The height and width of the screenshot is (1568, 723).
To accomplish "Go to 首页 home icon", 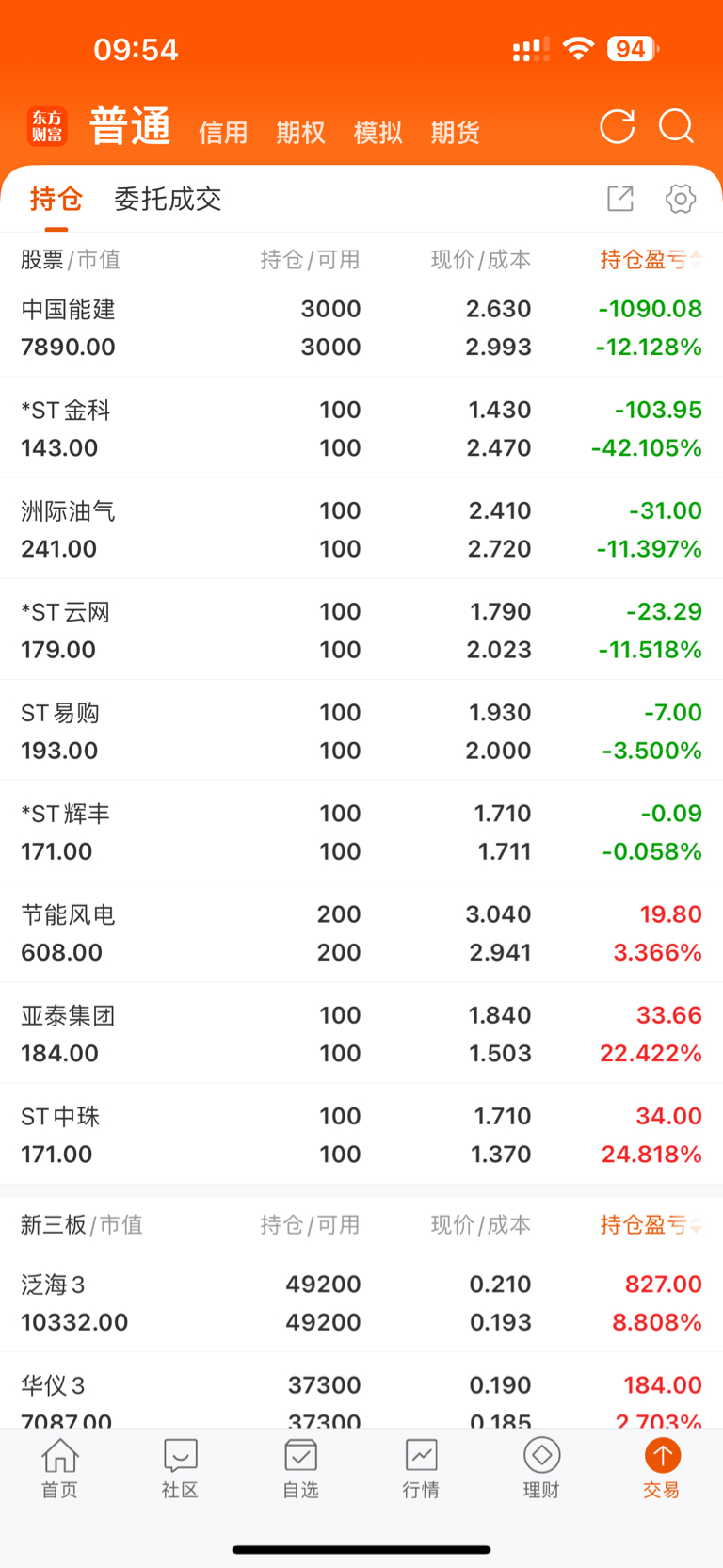I will (x=60, y=1469).
